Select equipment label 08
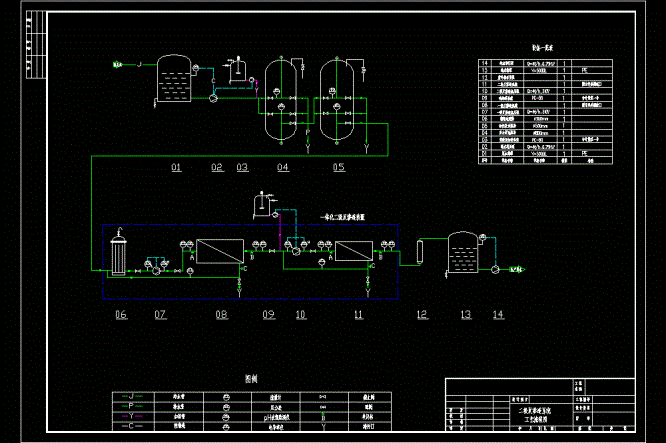The width and height of the screenshot is (666, 443). point(221,315)
